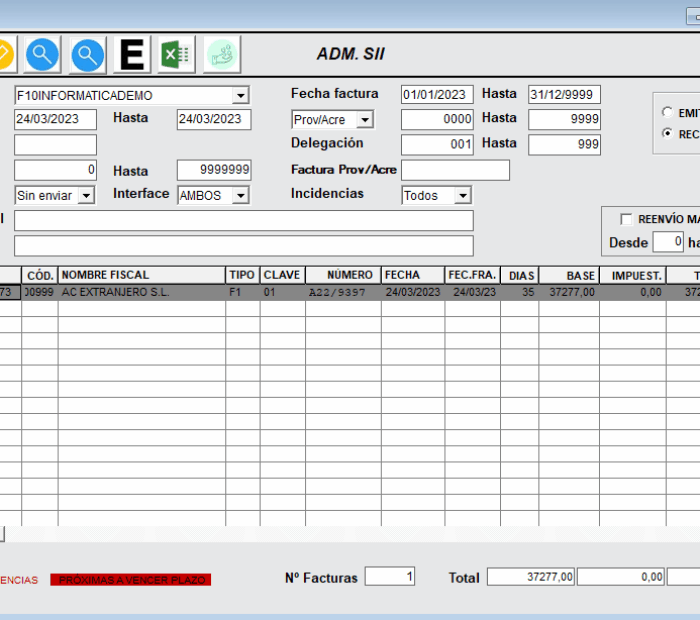Click the yellow diamond icon in toolbar
Viewport: 700px width, 620px height.
tap(5, 54)
